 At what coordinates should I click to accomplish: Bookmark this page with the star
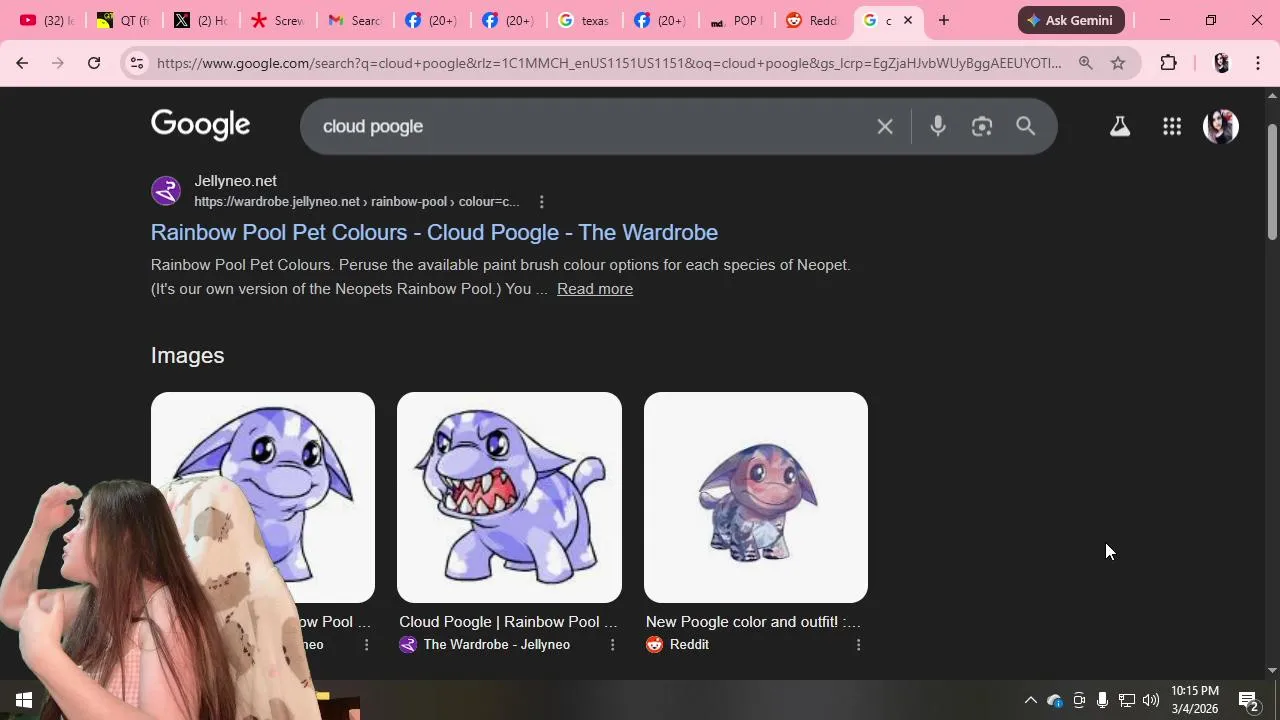[x=1118, y=63]
